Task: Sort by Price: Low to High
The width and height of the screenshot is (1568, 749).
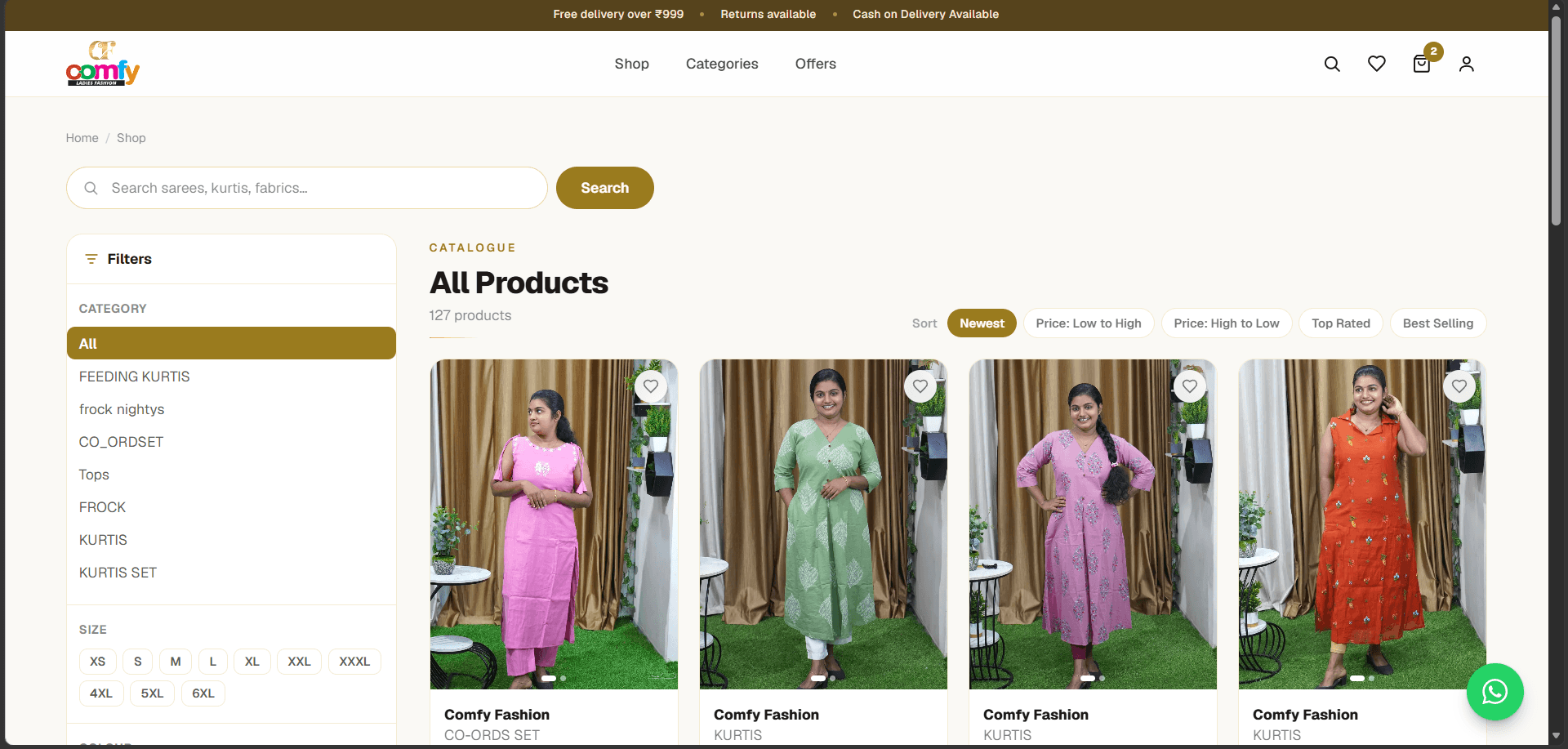Action: click(1089, 323)
